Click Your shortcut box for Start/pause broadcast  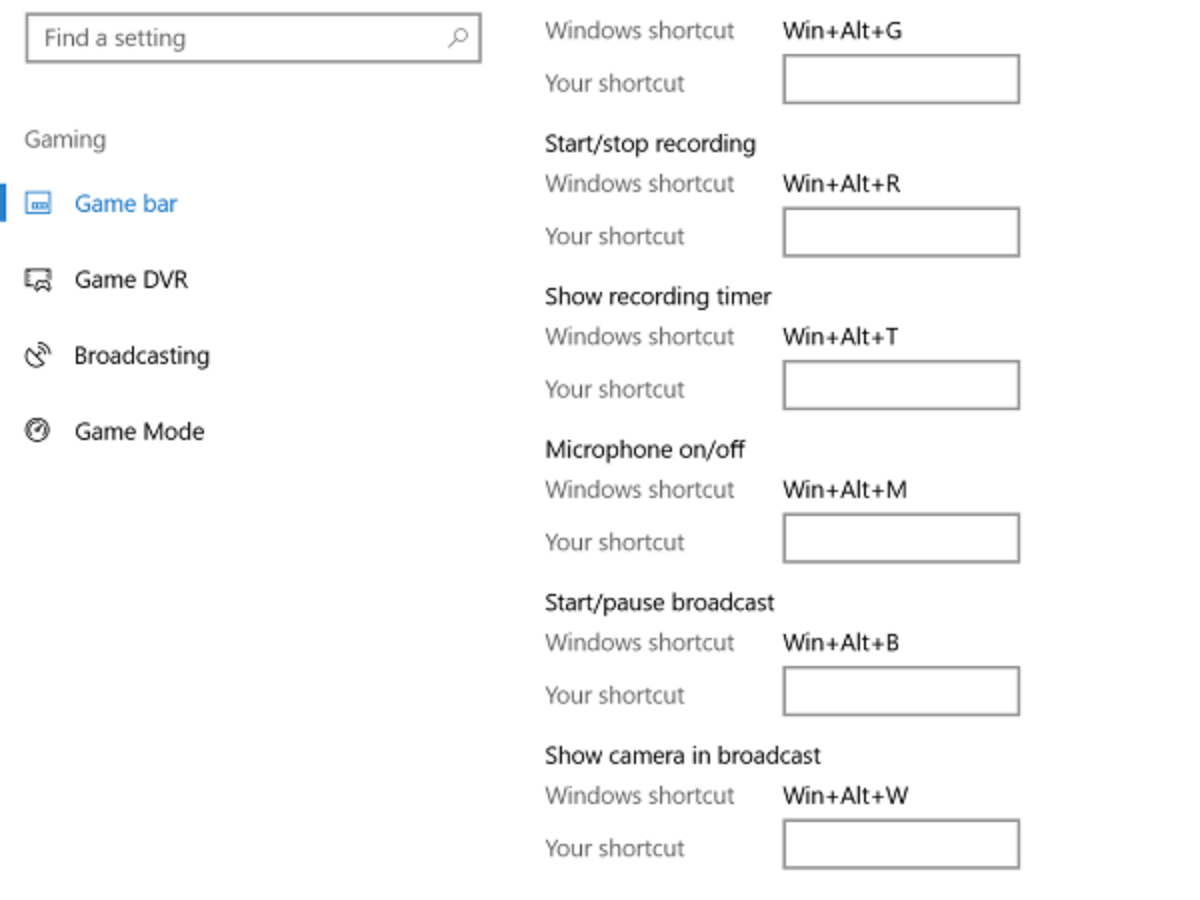pyautogui.click(x=901, y=692)
